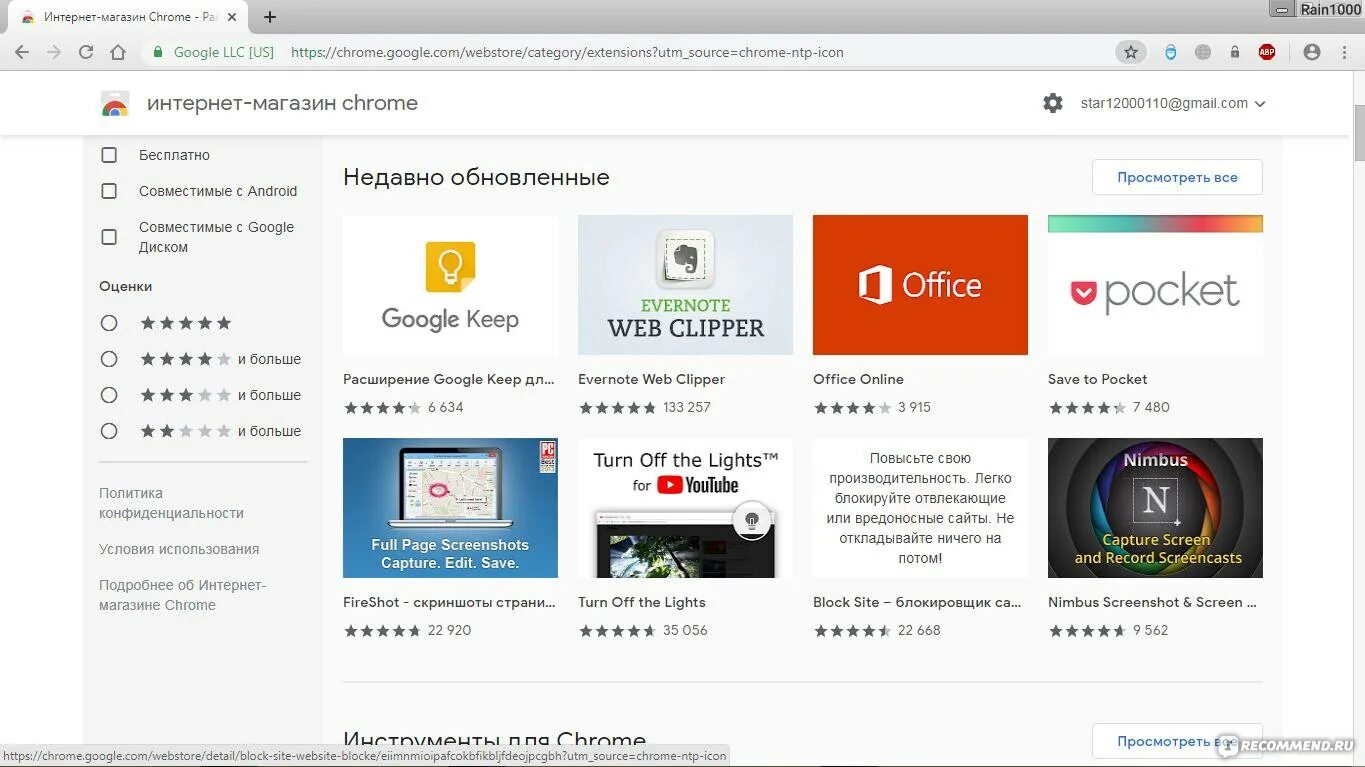Open Turn Off the Lights thumbnail
Image resolution: width=1365 pixels, height=767 pixels.
(x=685, y=508)
